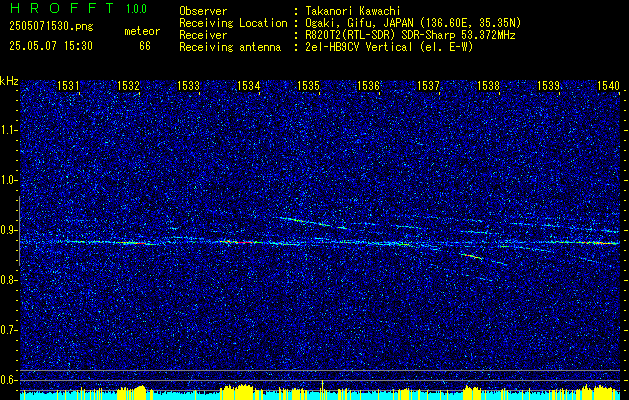The height and width of the screenshot is (400, 629).
Task: Click the 0.9 kHz axis label
Action: coord(8,230)
